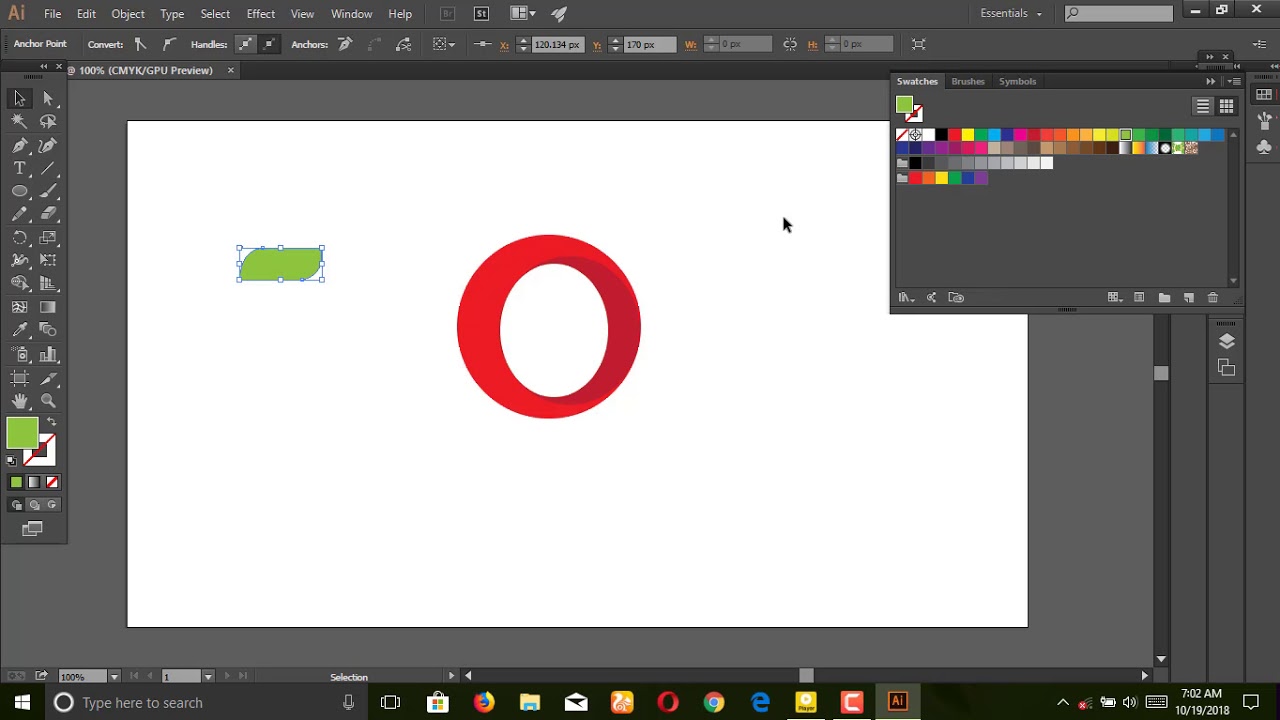
Task: Convert anchor point to corner
Action: (x=140, y=44)
